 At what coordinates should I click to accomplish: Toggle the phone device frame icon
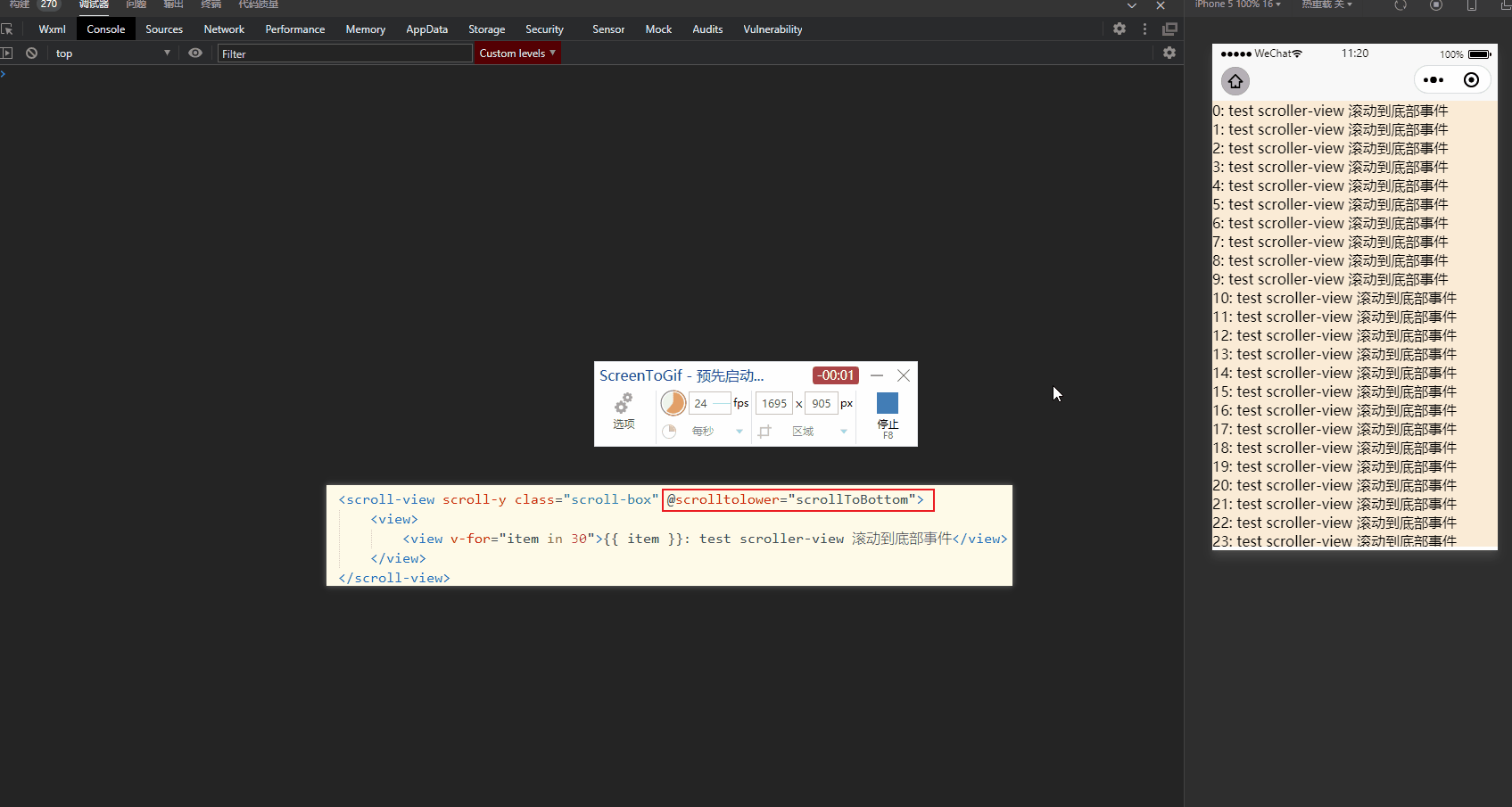1472,5
